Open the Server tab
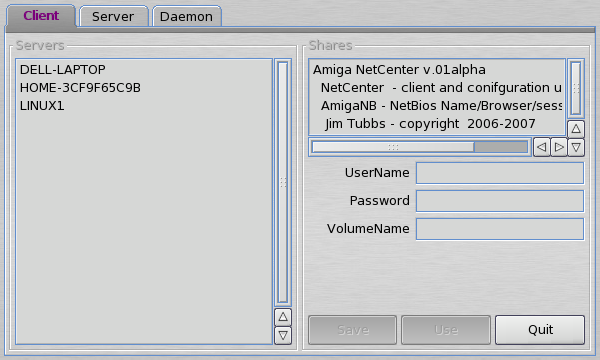600x360 pixels. [x=113, y=16]
